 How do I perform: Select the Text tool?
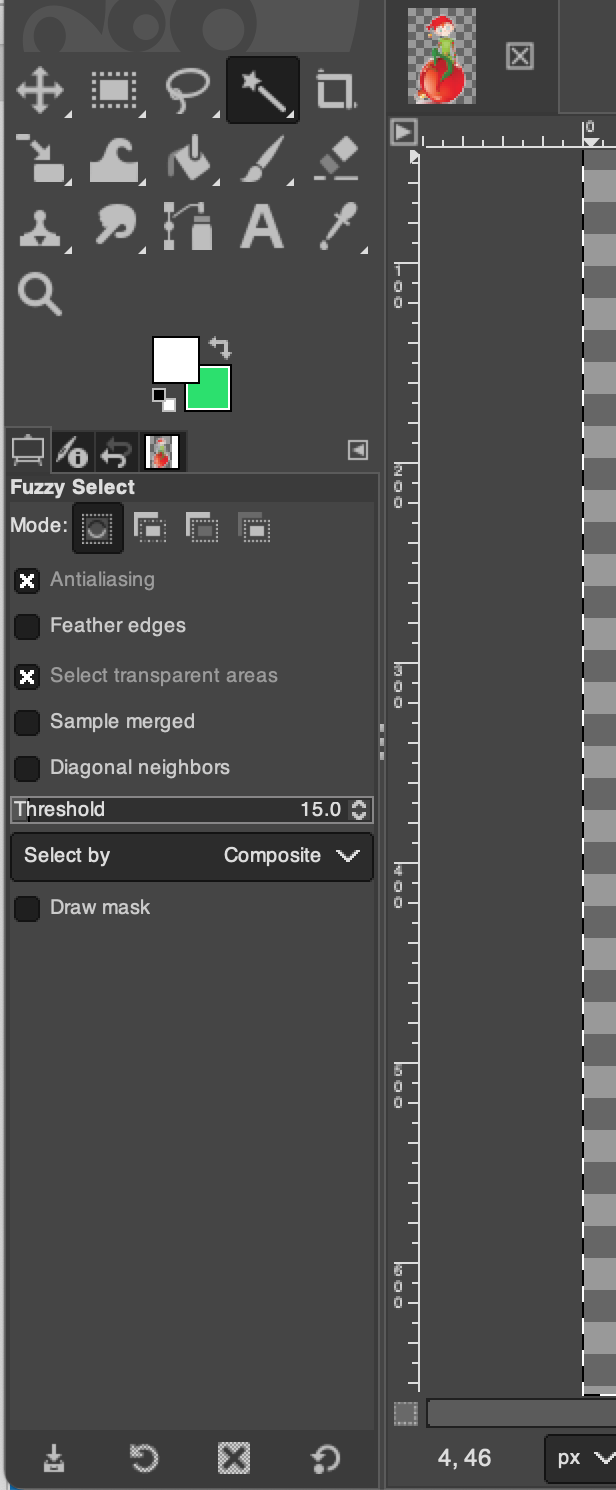tap(262, 227)
